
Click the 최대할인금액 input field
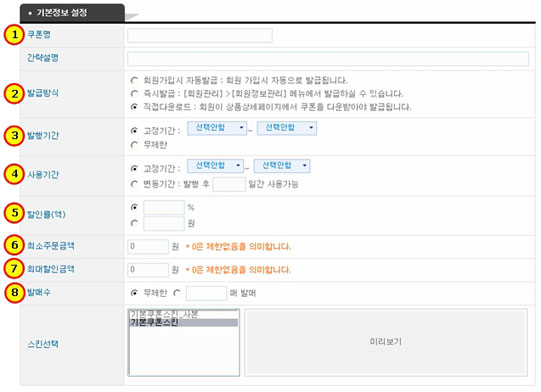[x=148, y=270]
